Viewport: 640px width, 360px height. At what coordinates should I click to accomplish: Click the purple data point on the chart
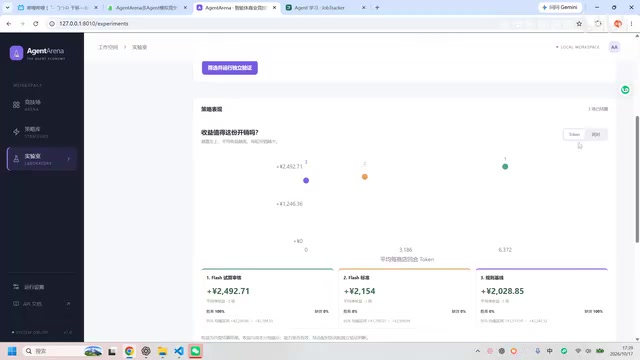(x=306, y=180)
